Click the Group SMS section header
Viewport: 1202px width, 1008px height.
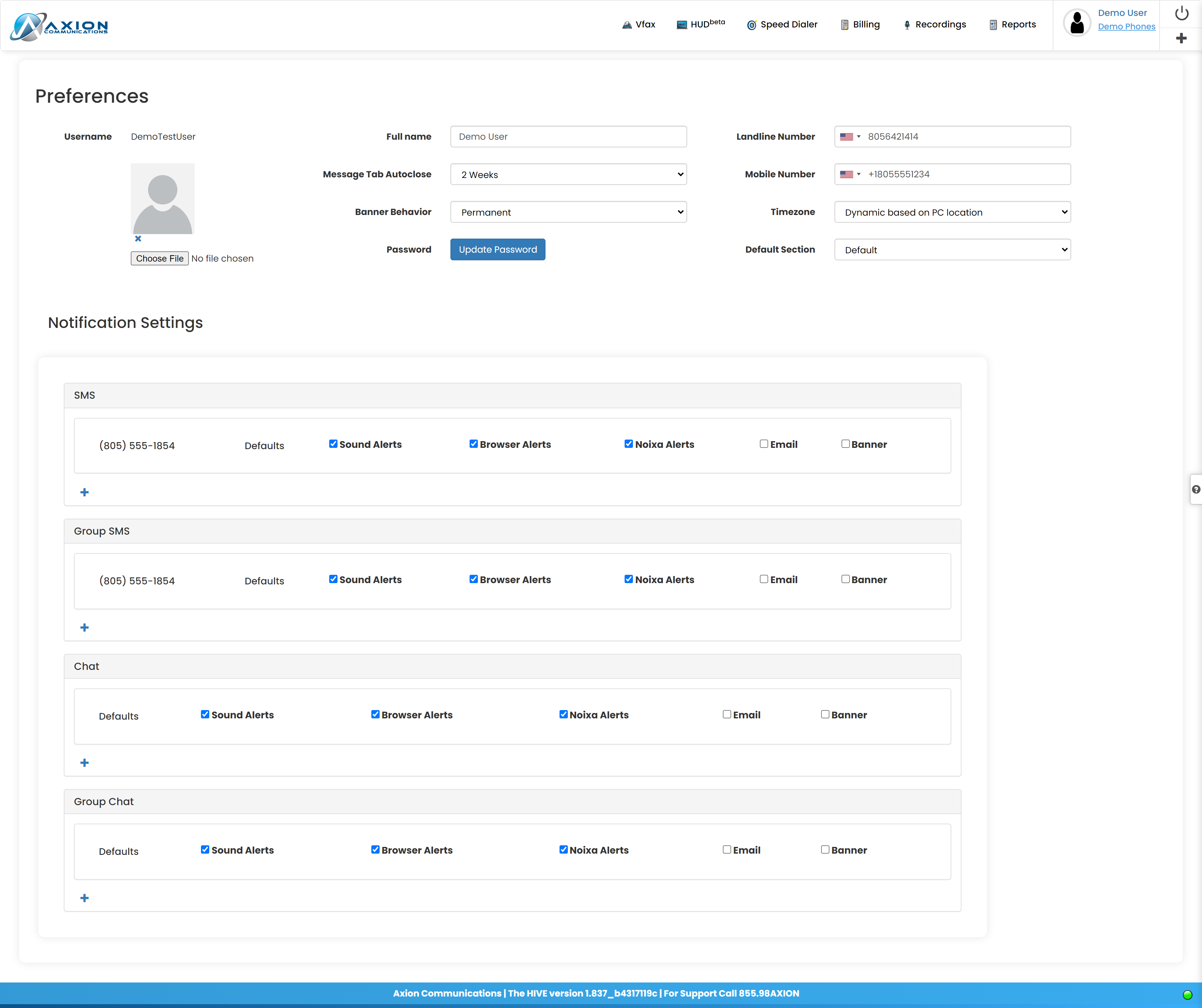coord(512,531)
